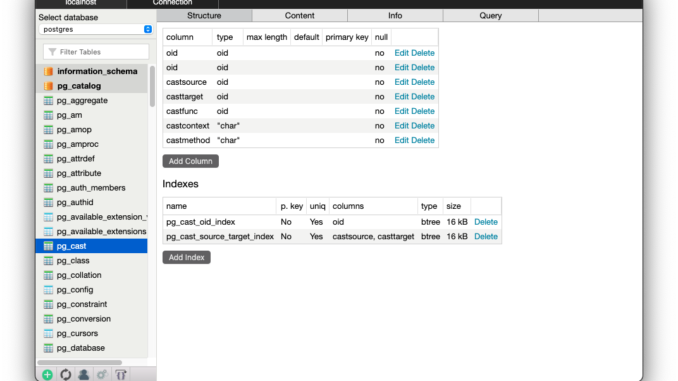Image resolution: width=678 pixels, height=381 pixels.
Task: Select the localhost window tab
Action: 81,3
